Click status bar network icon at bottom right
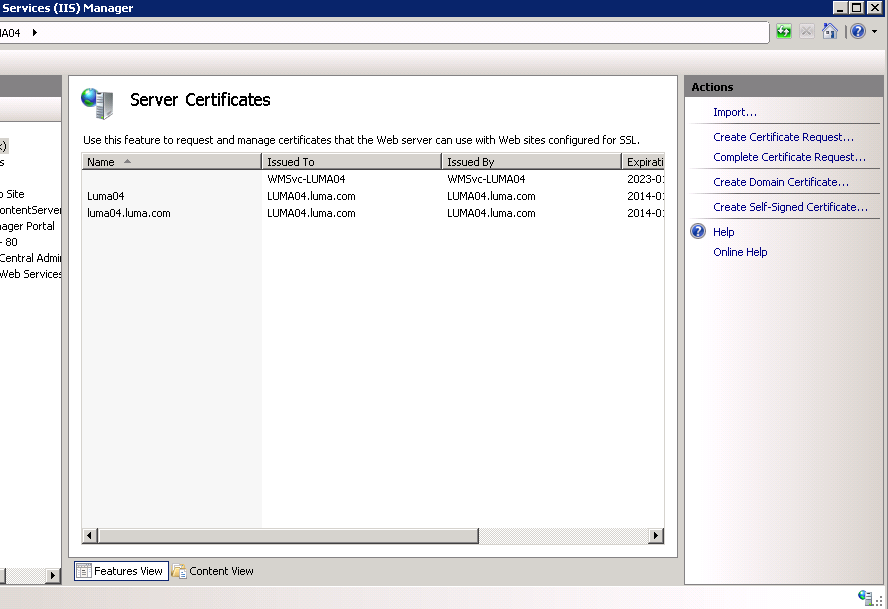Image resolution: width=888 pixels, height=609 pixels. [865, 597]
